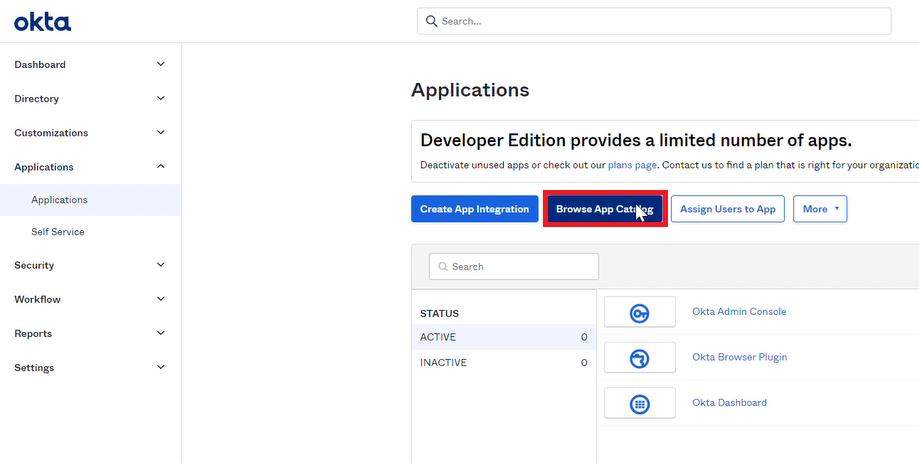
Task: Collapse the Applications menu chevron
Action: point(161,166)
